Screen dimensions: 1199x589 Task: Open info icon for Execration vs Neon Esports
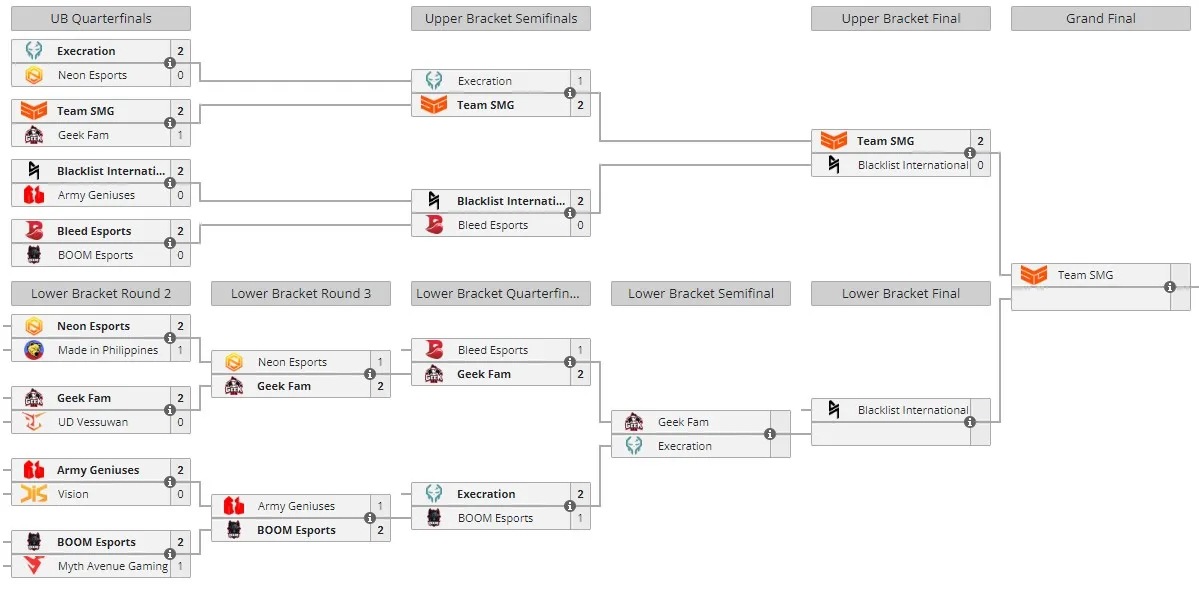pyautogui.click(x=170, y=63)
